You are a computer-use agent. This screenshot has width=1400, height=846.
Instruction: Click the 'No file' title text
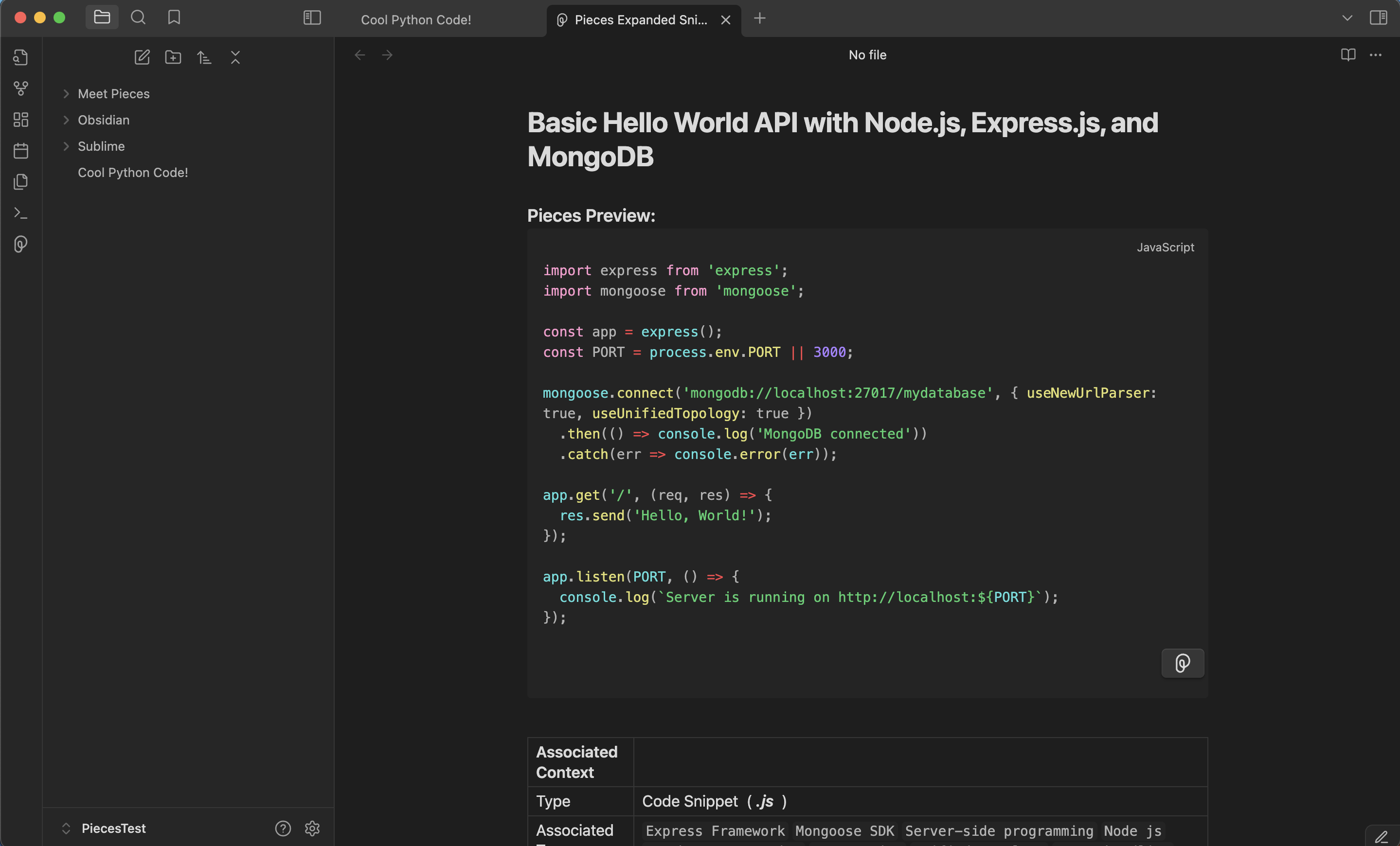[867, 55]
